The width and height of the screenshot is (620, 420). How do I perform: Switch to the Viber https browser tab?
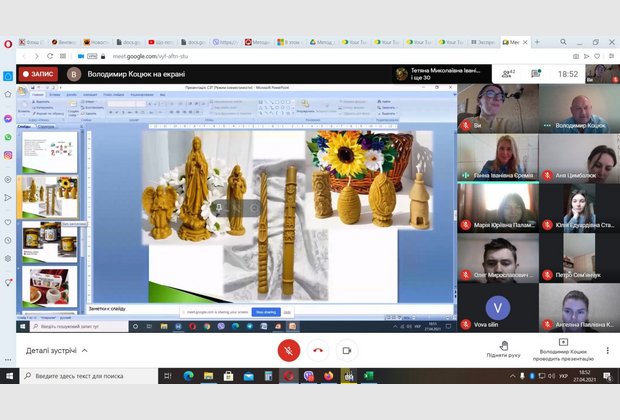(226, 42)
